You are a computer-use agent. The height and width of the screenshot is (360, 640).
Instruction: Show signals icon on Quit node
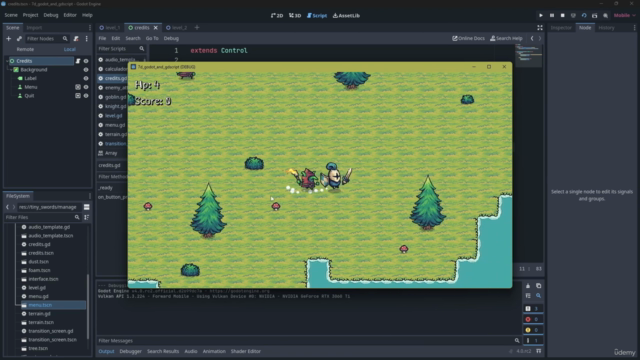78,96
